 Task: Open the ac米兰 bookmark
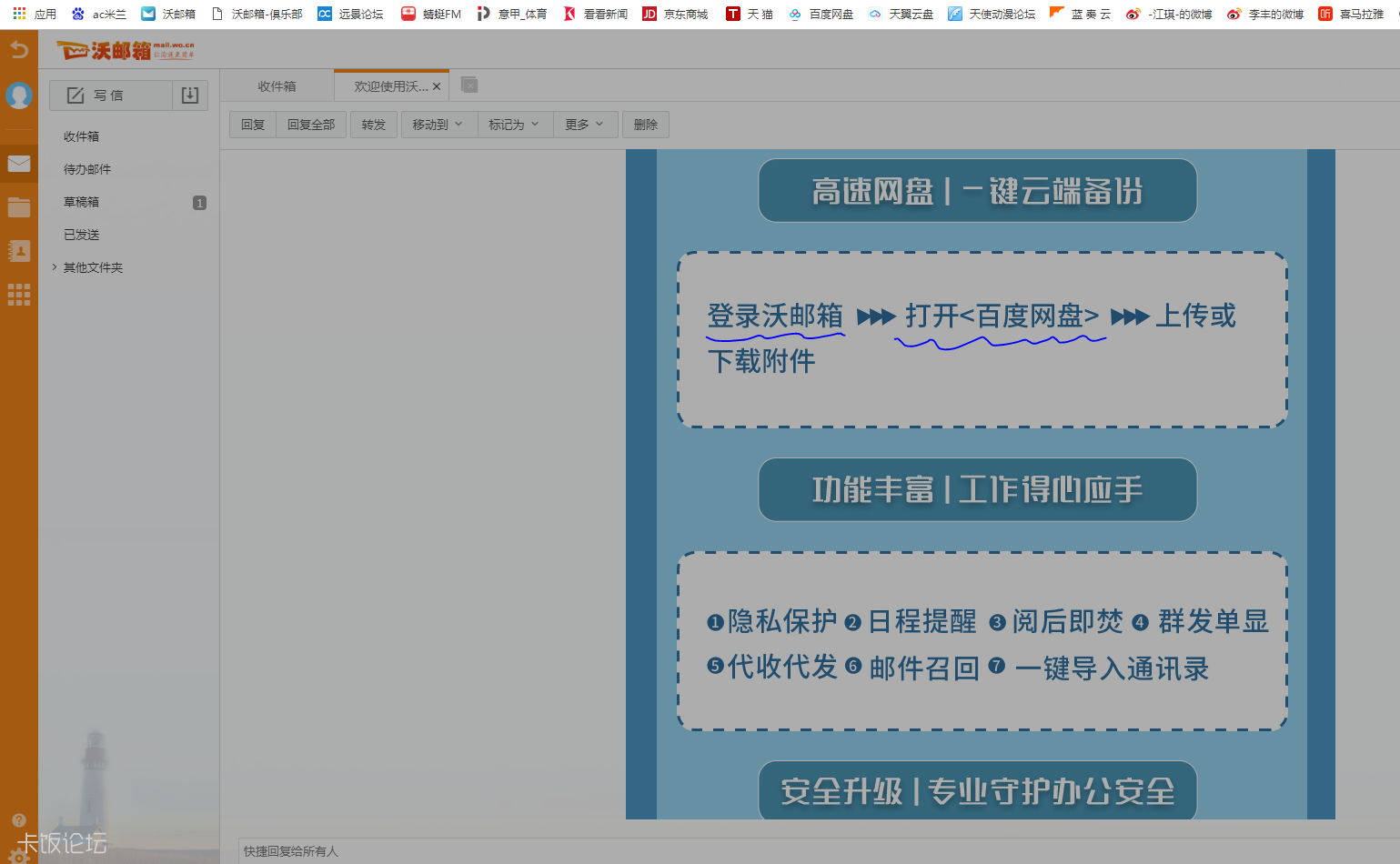(x=99, y=14)
